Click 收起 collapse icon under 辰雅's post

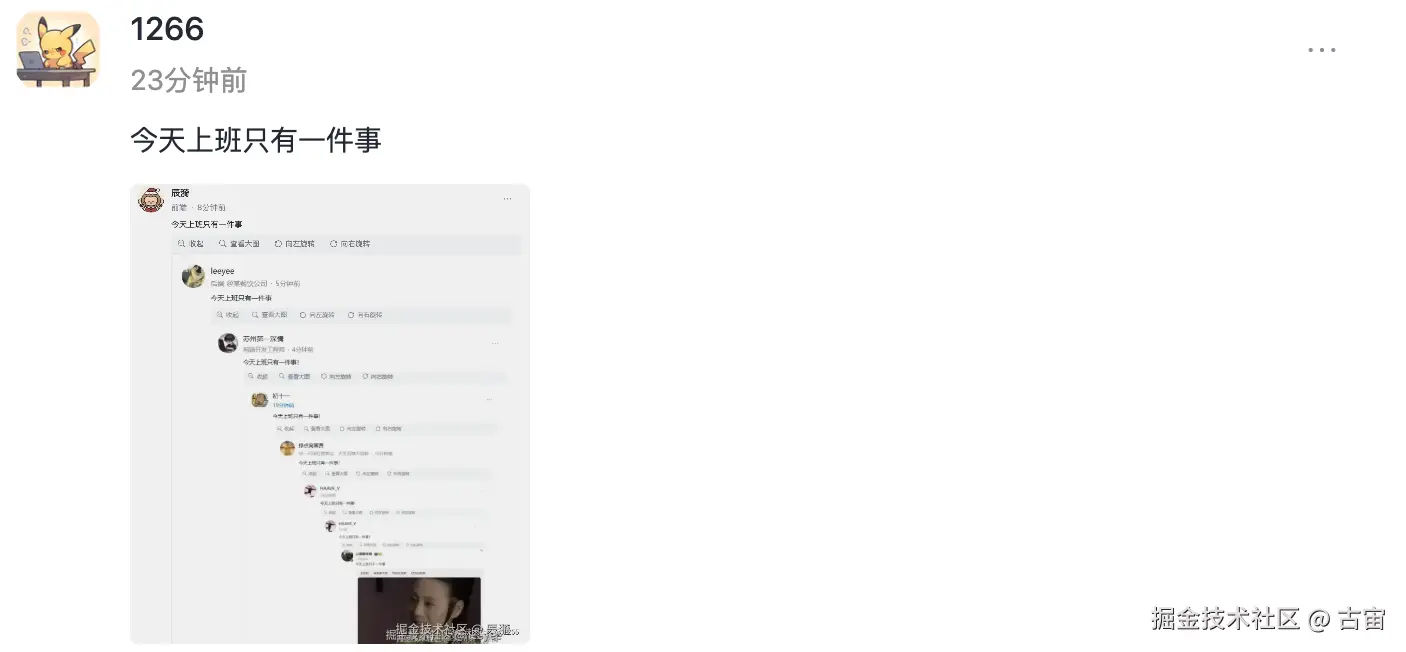(x=191, y=243)
